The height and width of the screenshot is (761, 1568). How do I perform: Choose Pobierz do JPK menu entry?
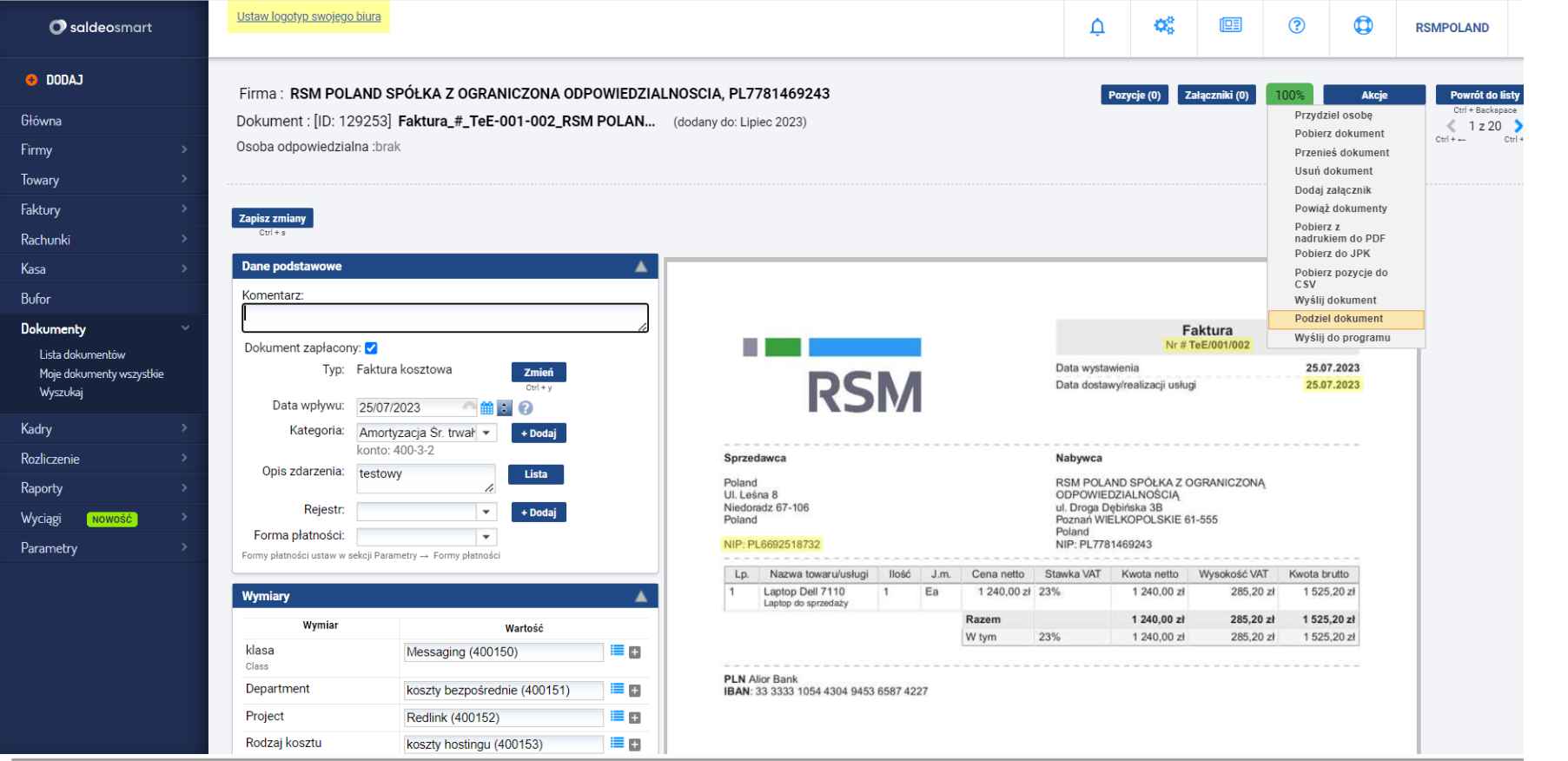1332,254
